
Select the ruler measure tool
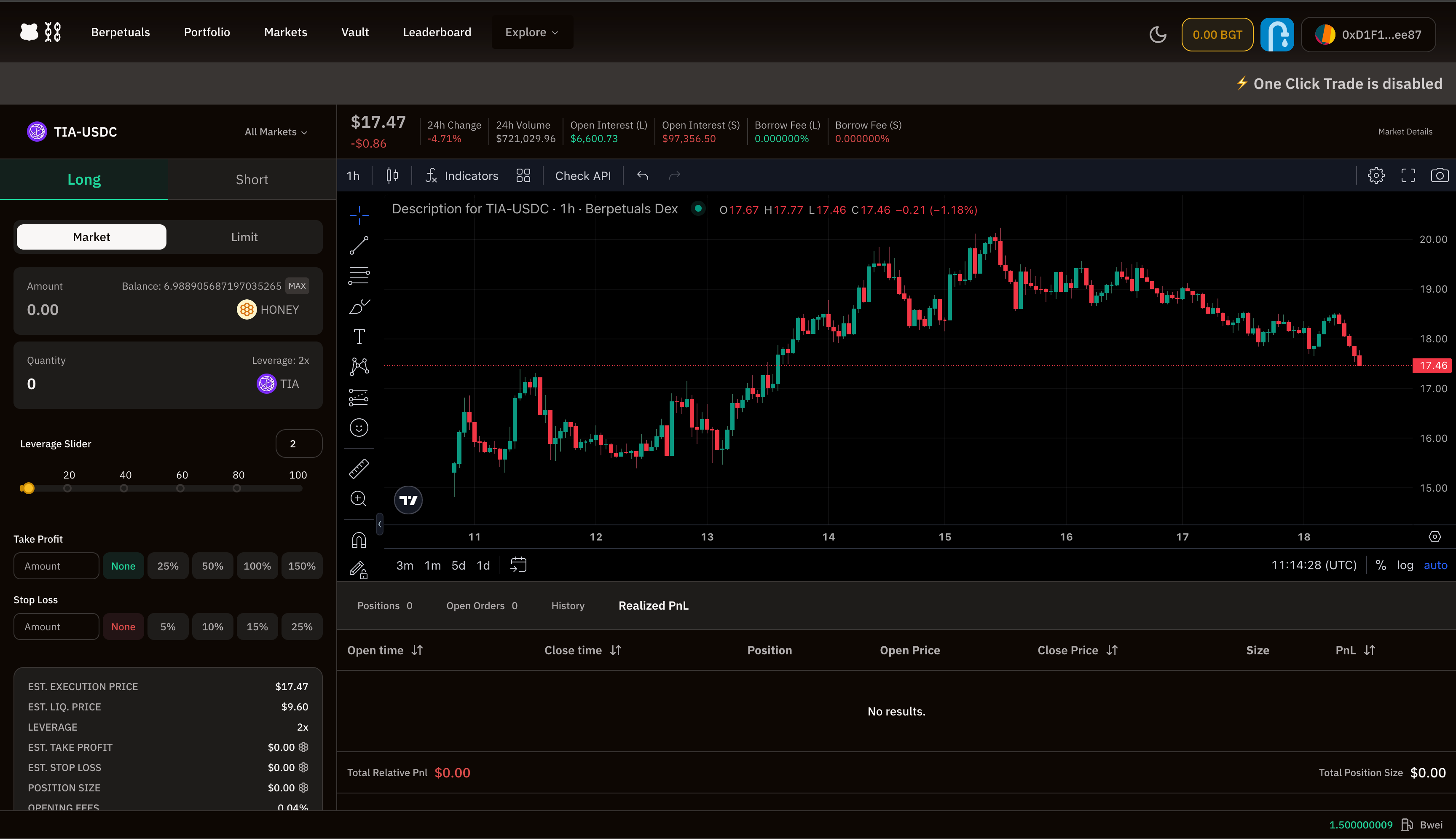coord(359,468)
